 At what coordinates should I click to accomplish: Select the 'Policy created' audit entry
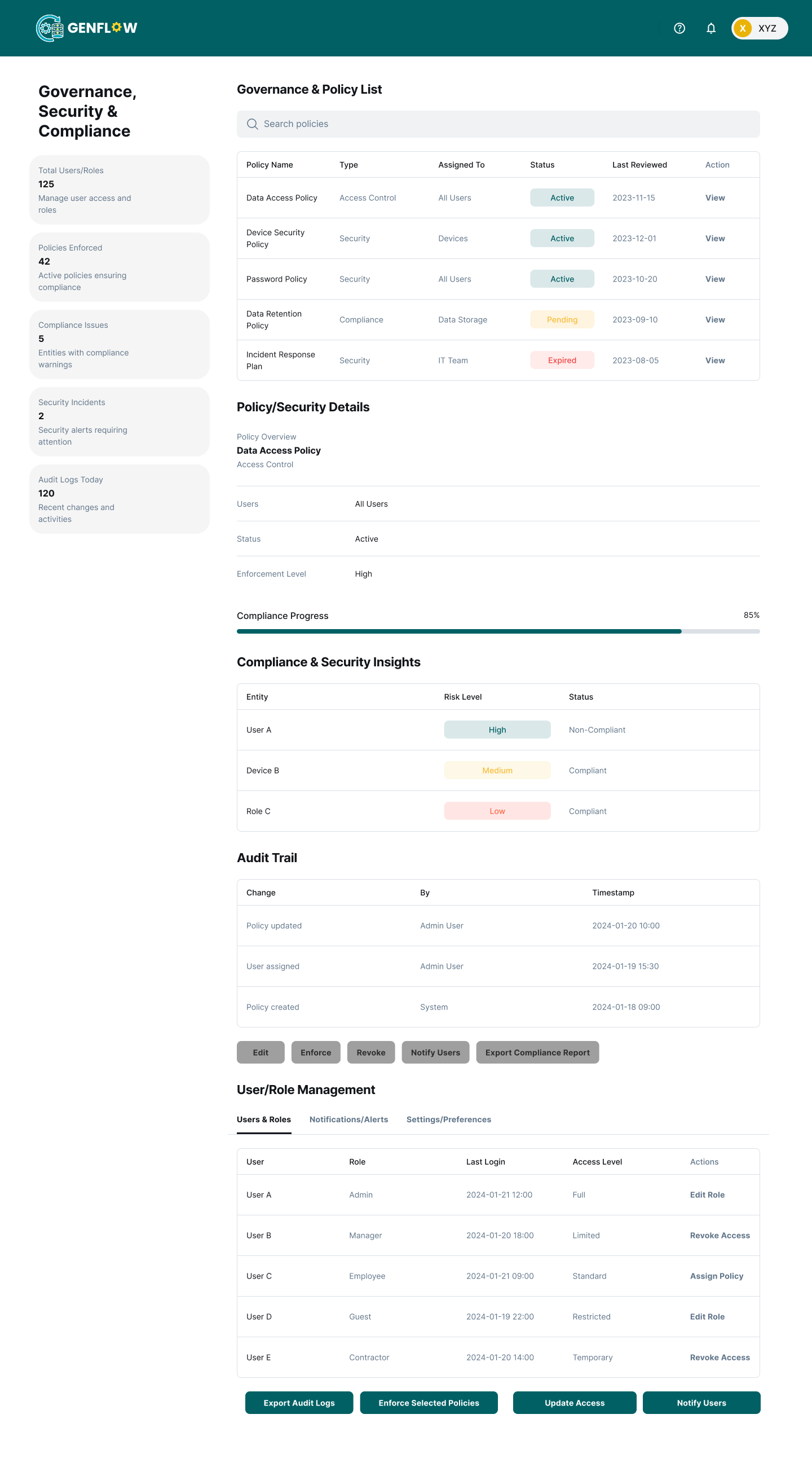[x=498, y=1007]
